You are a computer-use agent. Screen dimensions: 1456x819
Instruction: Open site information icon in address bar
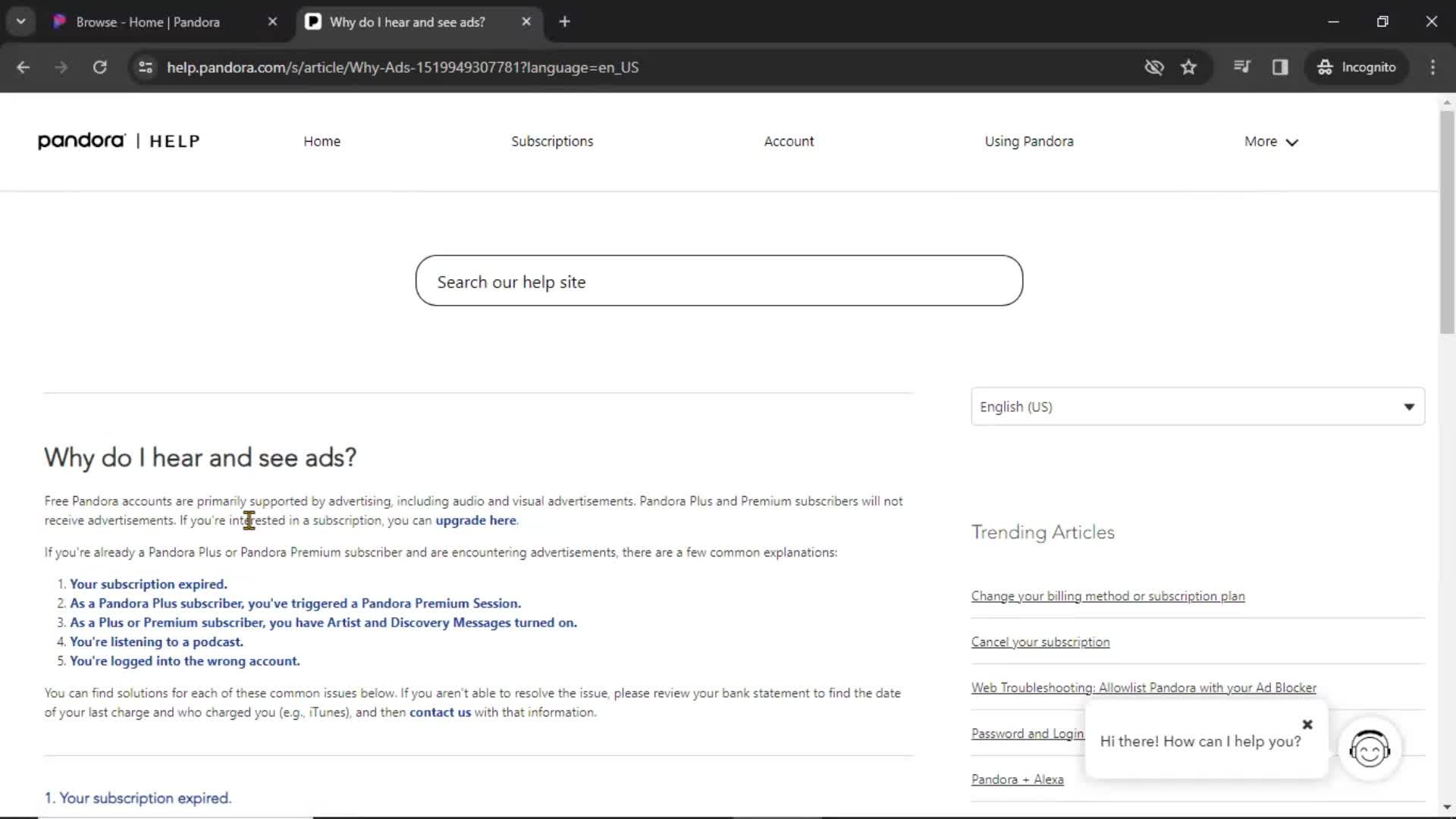click(146, 67)
